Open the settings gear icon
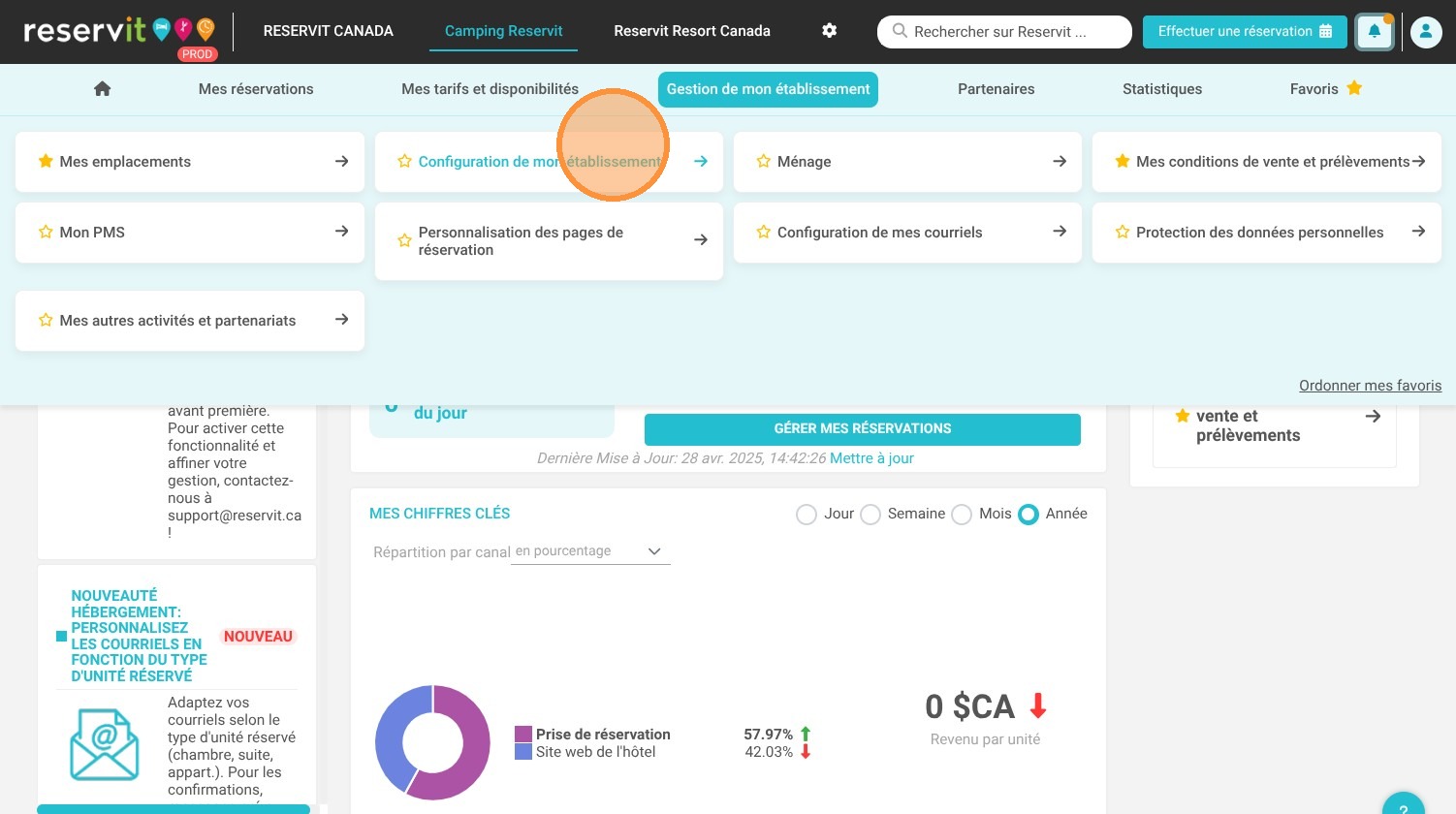The image size is (1456, 814). [829, 31]
